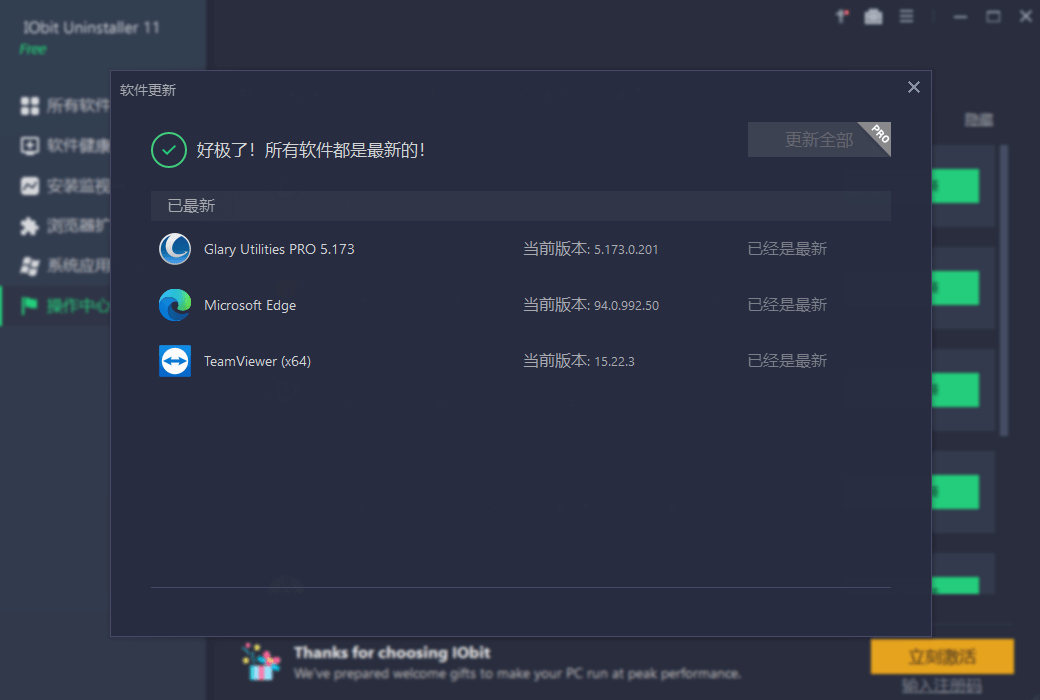This screenshot has height=700, width=1040.
Task: Click the Microsoft Edge app icon
Action: pyautogui.click(x=175, y=305)
